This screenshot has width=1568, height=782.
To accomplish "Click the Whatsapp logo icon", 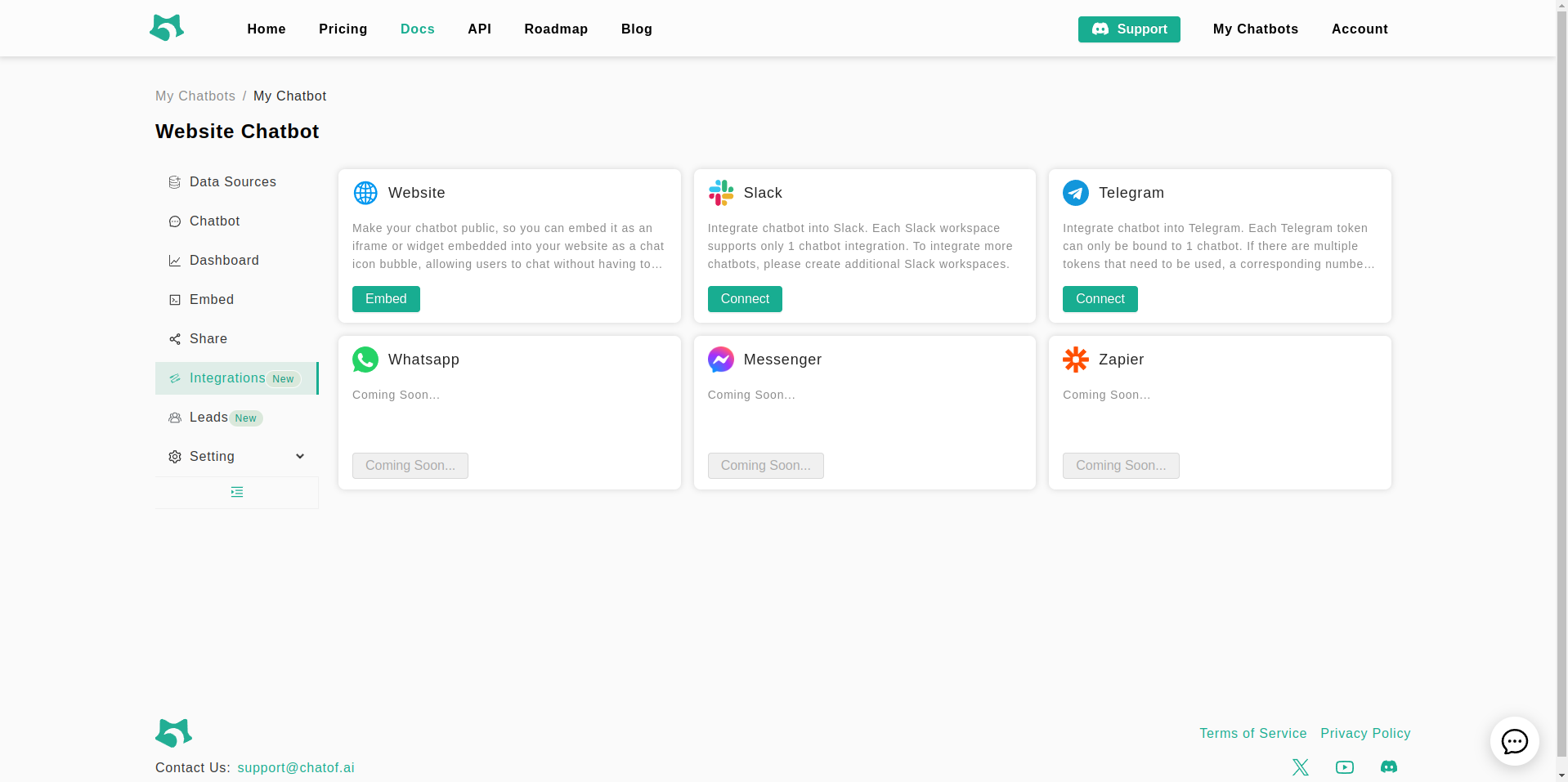I will (x=365, y=360).
